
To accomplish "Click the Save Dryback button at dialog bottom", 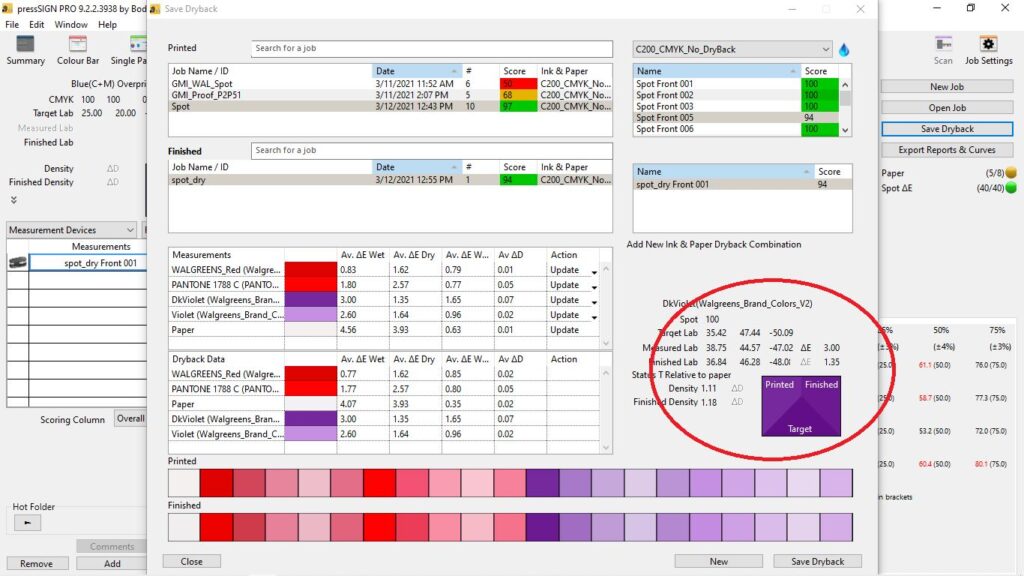I will (x=817, y=561).
